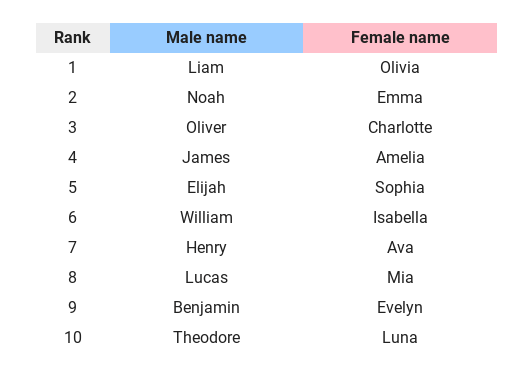The image size is (529, 382).
Task: Click the rank number 10
Action: pos(73,337)
